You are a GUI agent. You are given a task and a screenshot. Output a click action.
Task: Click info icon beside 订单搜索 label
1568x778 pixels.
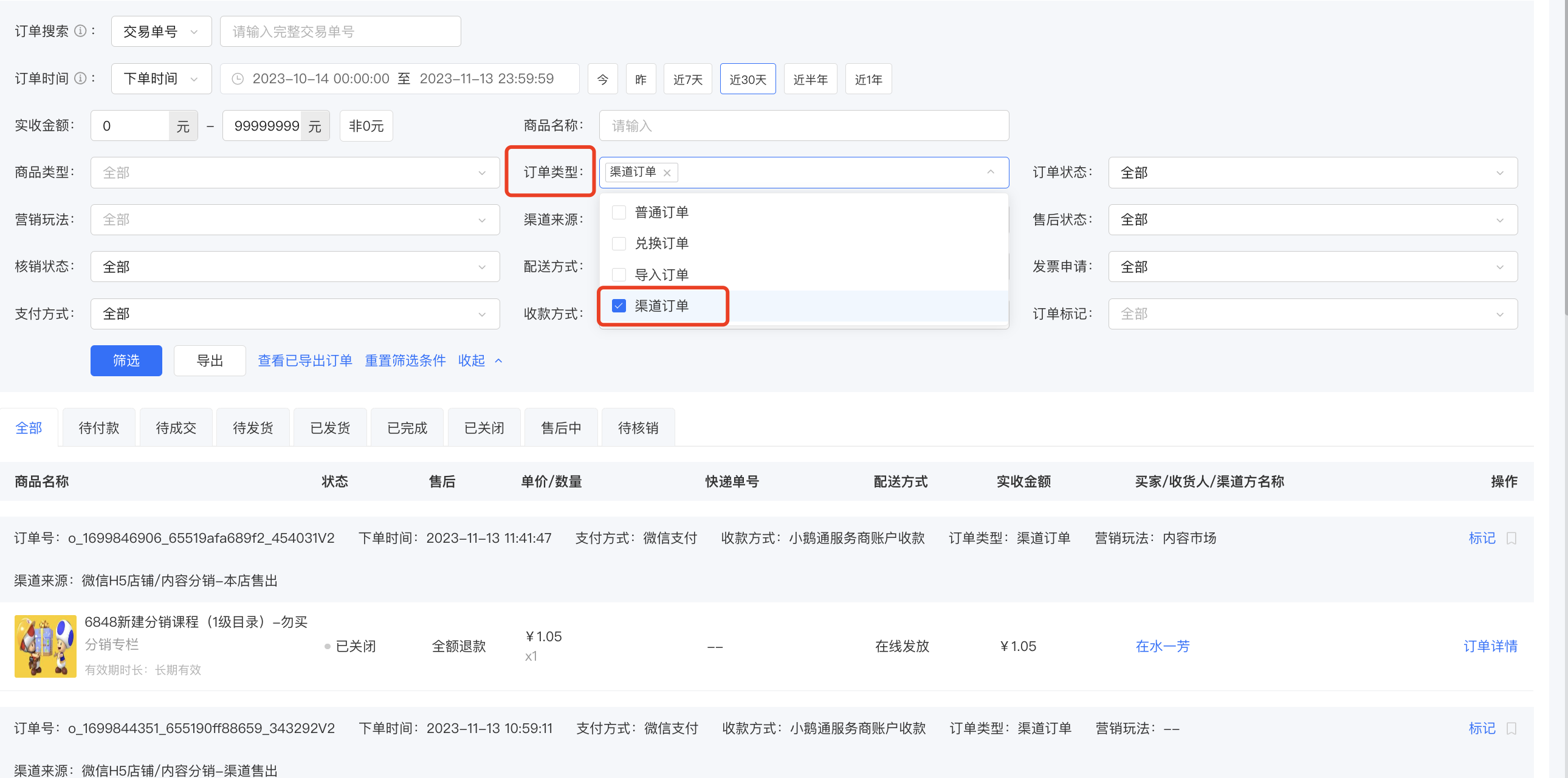(80, 31)
